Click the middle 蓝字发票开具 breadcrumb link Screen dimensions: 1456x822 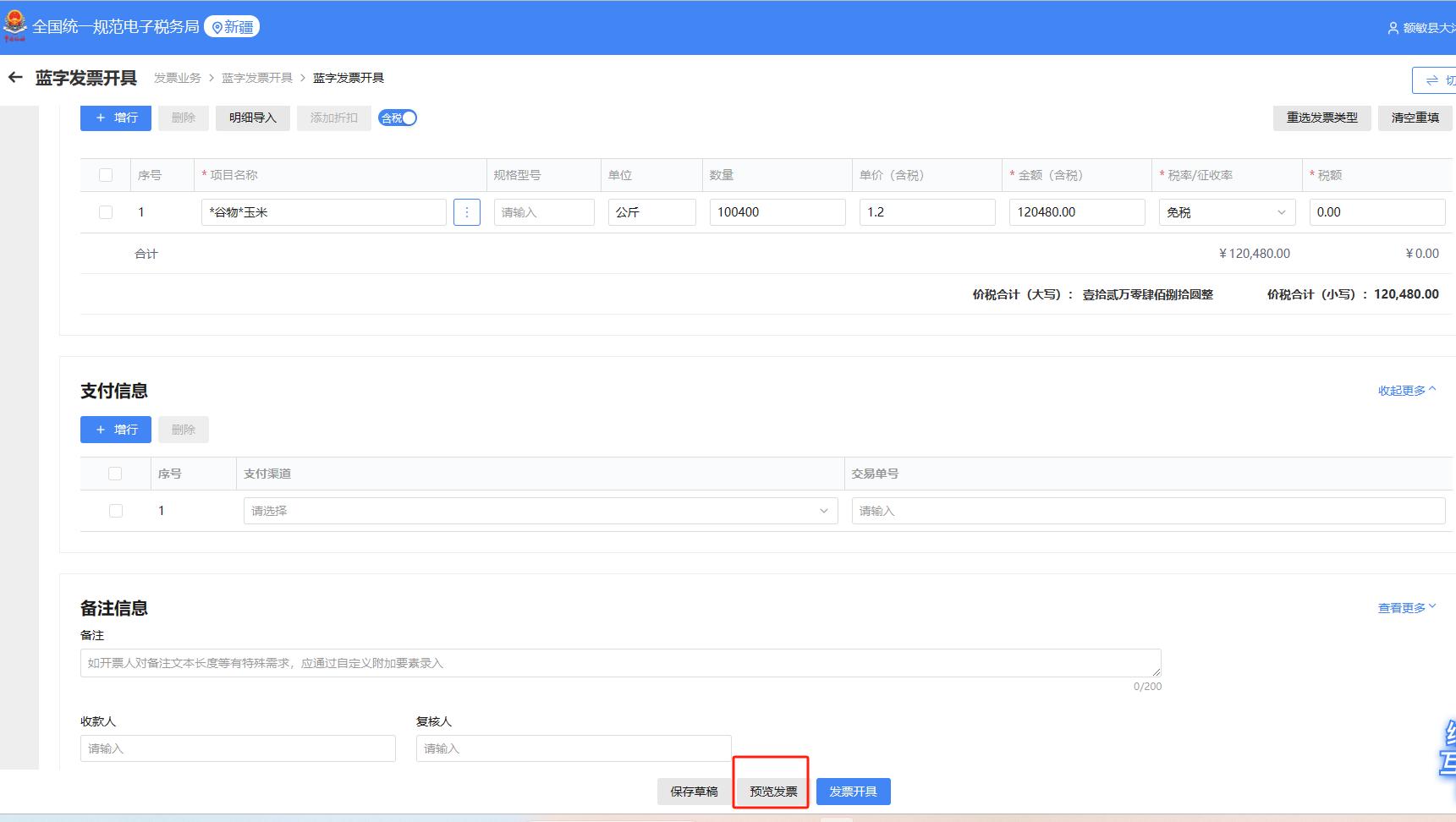point(257,78)
